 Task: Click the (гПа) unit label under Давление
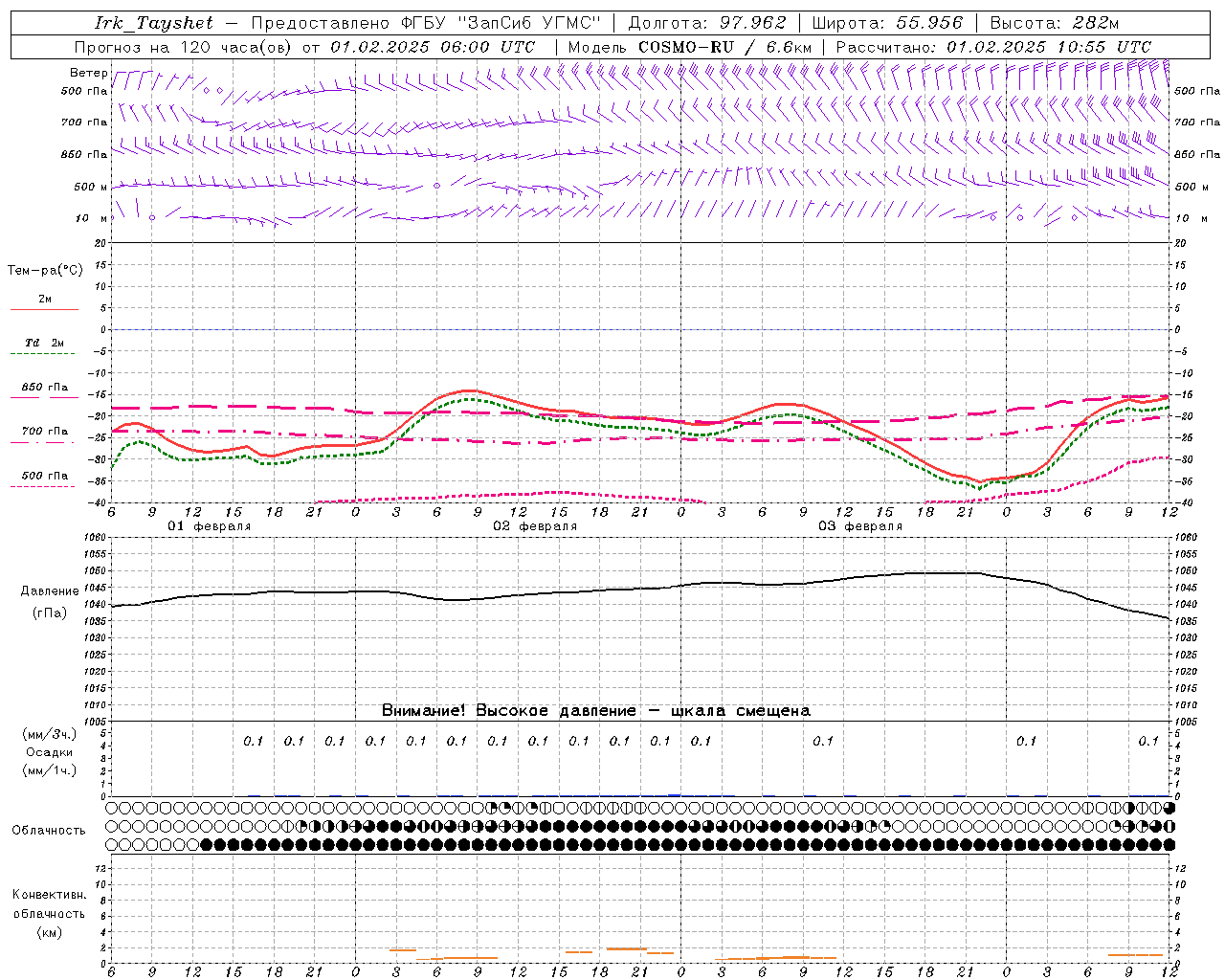[x=50, y=612]
